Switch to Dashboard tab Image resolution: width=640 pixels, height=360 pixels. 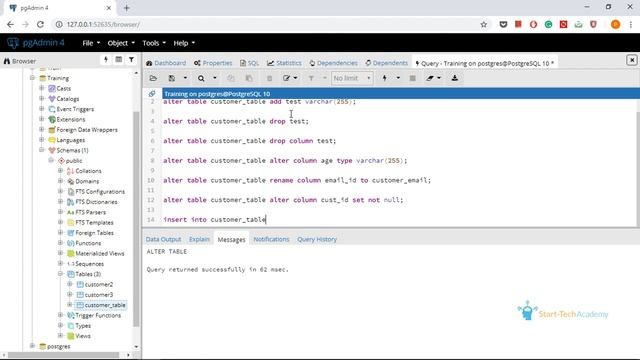[x=166, y=63]
